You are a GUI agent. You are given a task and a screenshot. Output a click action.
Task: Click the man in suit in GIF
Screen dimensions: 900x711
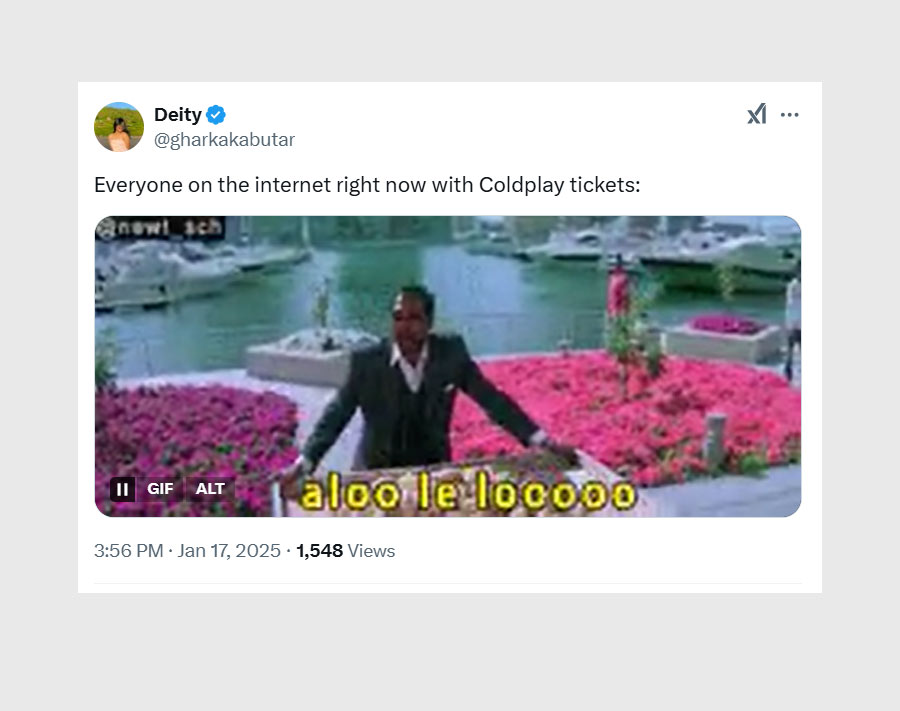410,390
